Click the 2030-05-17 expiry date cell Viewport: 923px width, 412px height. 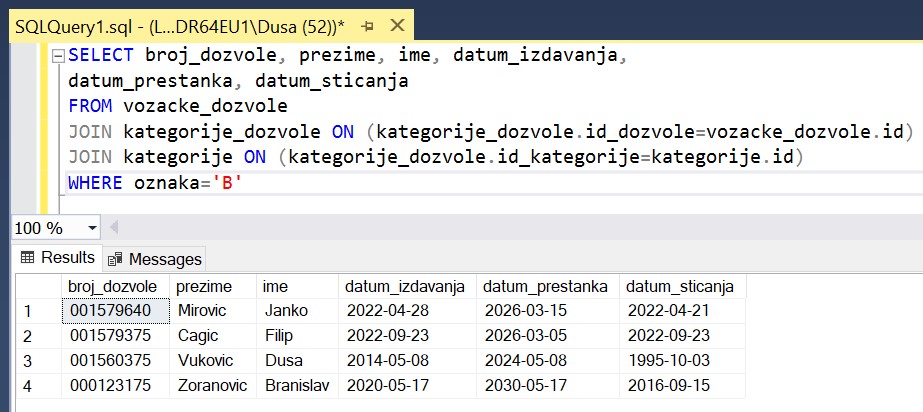click(546, 385)
